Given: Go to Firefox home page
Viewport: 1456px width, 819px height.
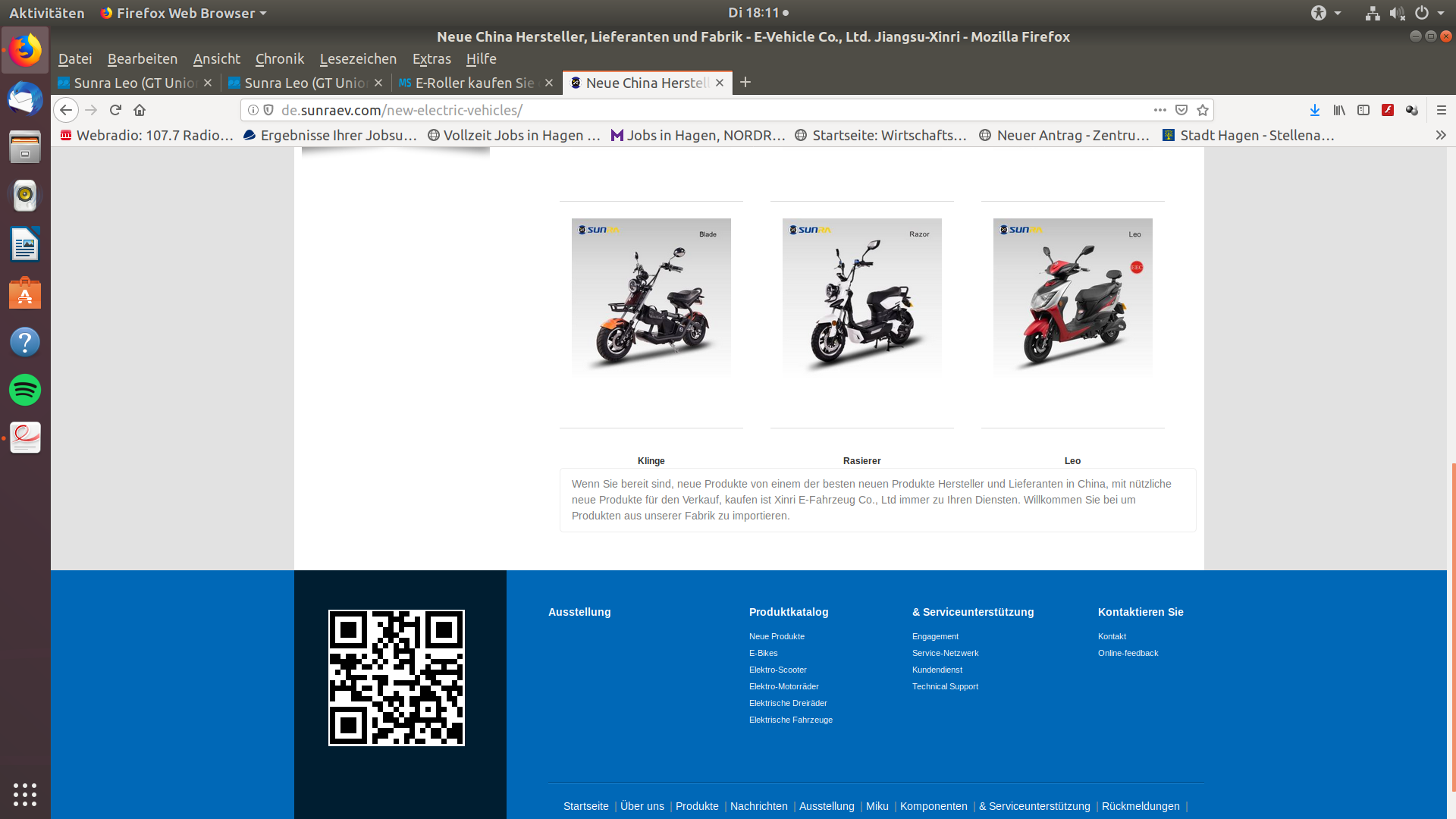Looking at the screenshot, I should (140, 110).
